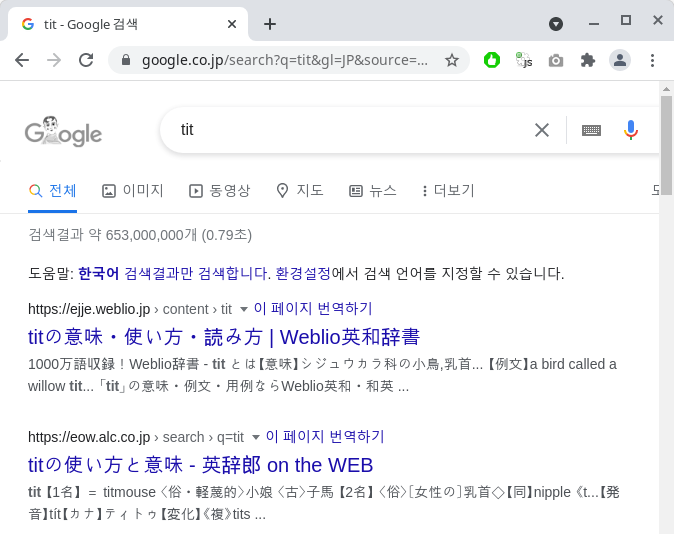Open the JS toggle extension icon
The height and width of the screenshot is (534, 674).
(524, 60)
